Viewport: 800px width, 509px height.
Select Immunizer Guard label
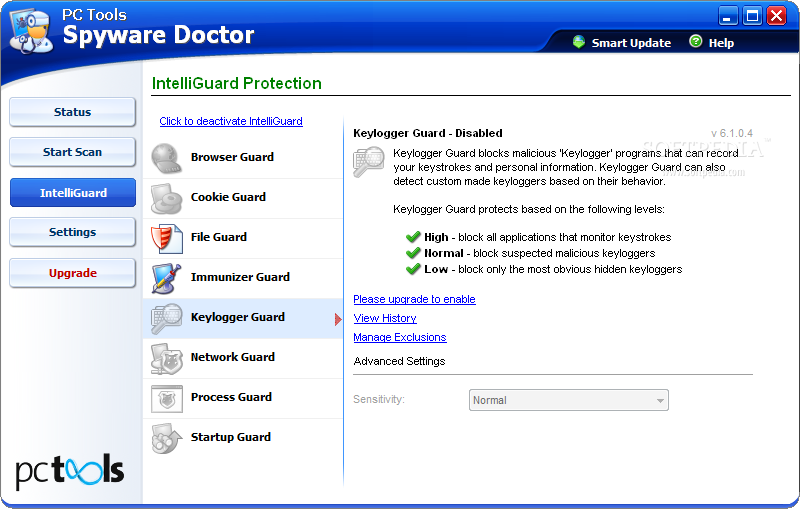240,277
